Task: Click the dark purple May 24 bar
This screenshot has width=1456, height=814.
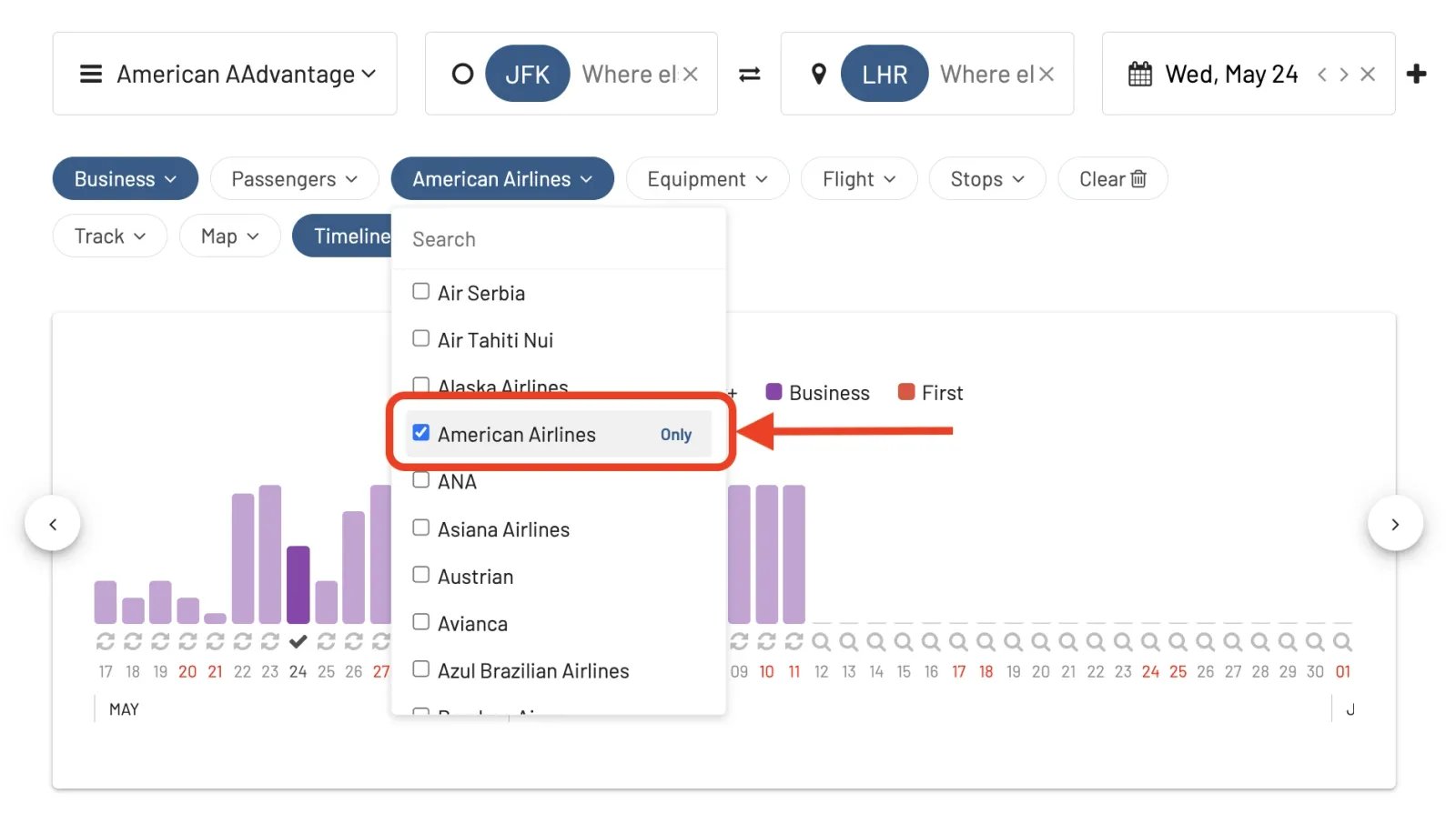Action: click(298, 585)
